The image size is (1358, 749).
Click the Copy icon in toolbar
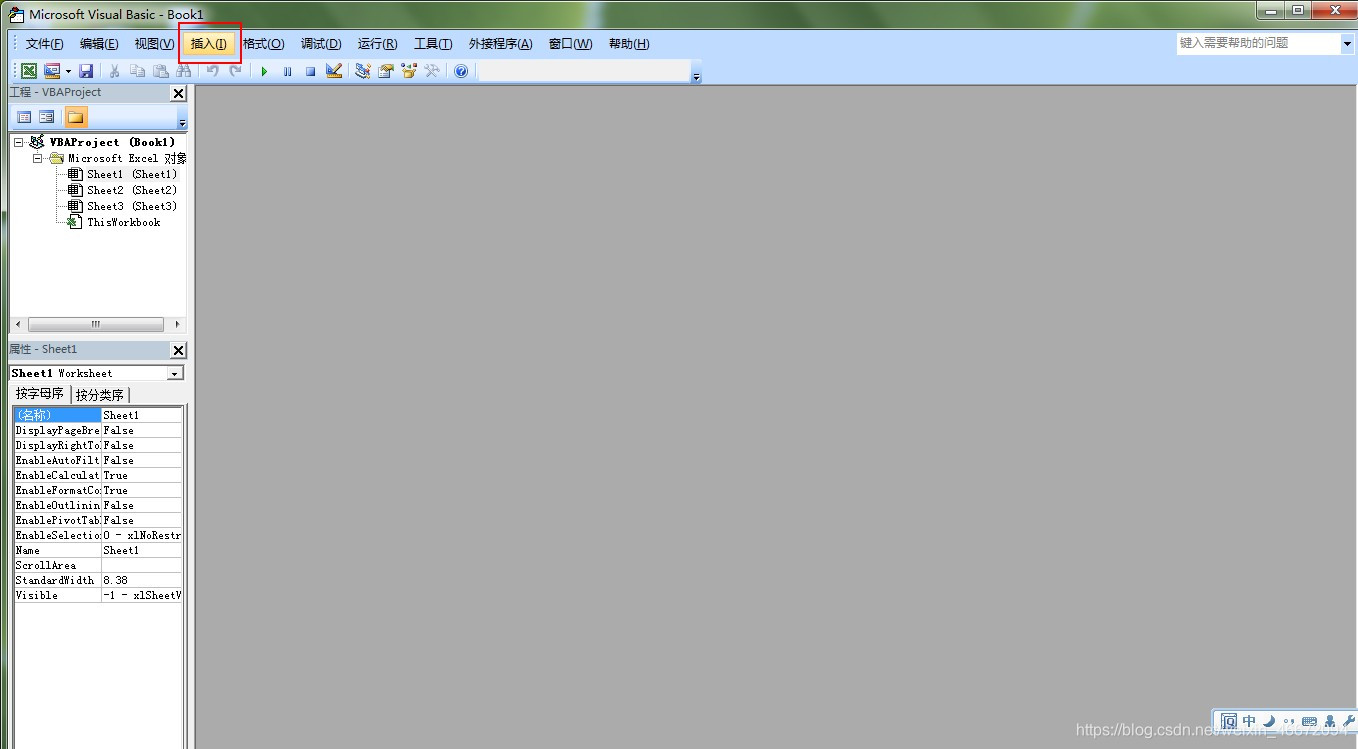click(x=137, y=71)
